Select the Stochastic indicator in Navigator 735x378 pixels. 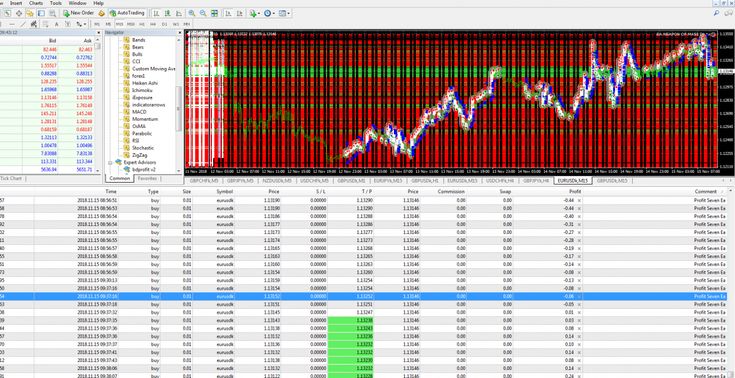coord(142,148)
